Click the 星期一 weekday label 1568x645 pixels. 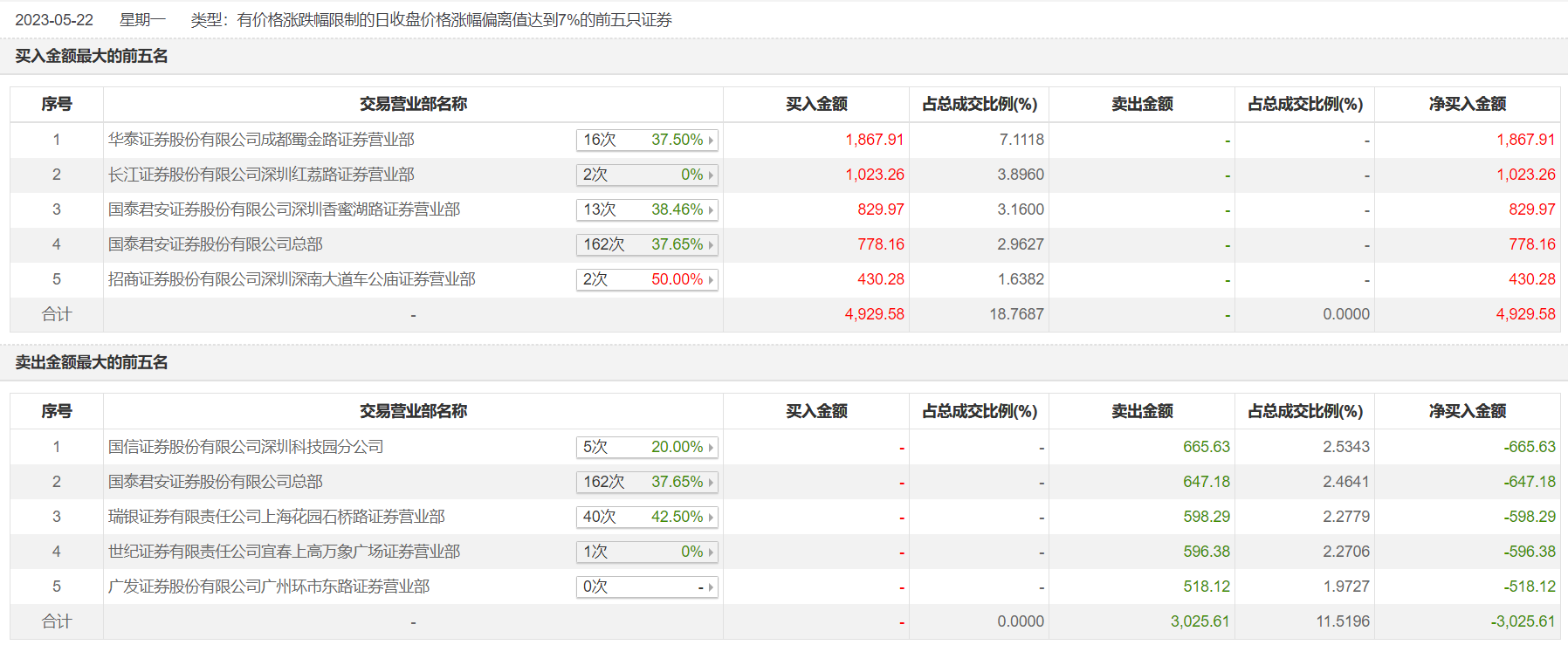(142, 20)
